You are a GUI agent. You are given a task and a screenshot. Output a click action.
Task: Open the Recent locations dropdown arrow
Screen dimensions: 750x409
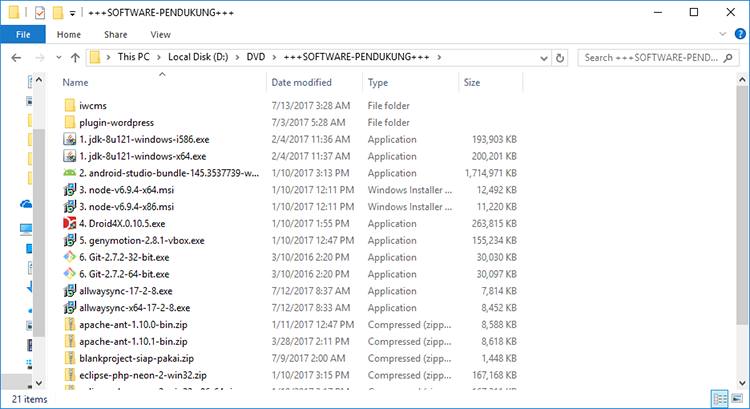(x=58, y=57)
